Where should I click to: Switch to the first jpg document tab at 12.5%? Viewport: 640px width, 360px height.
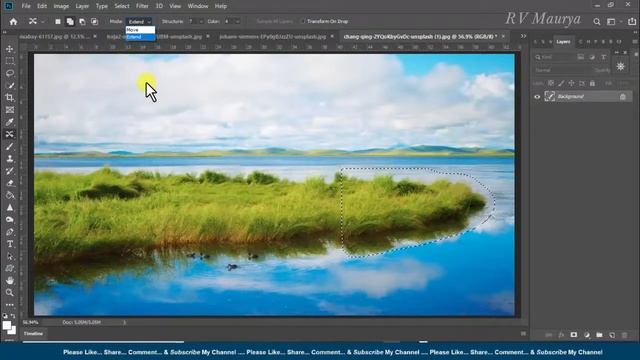pos(54,36)
